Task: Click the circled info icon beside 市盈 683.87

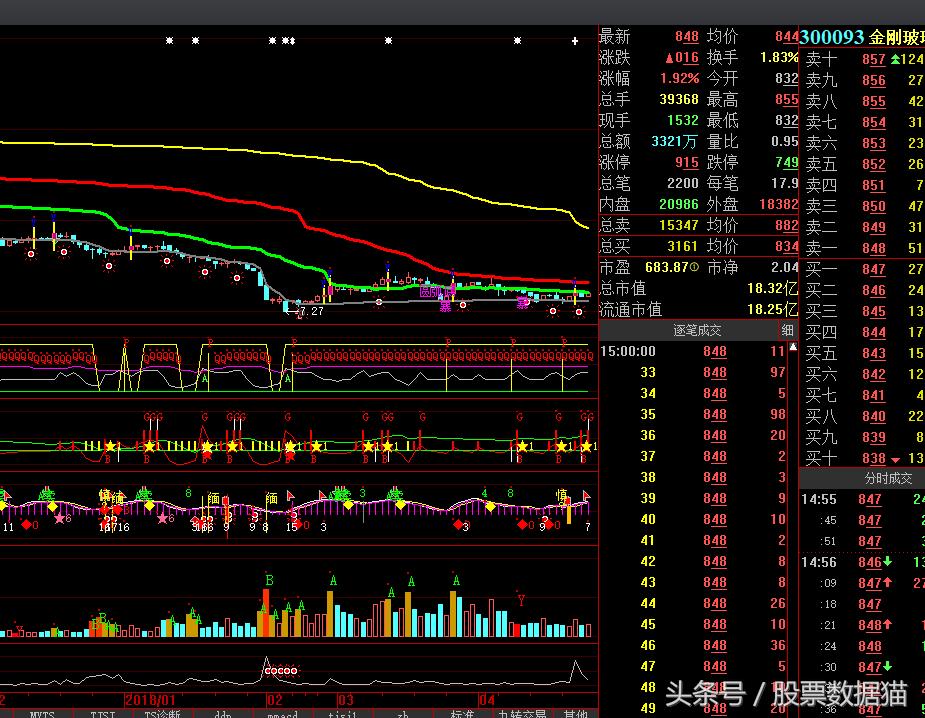Action: pyautogui.click(x=694, y=268)
